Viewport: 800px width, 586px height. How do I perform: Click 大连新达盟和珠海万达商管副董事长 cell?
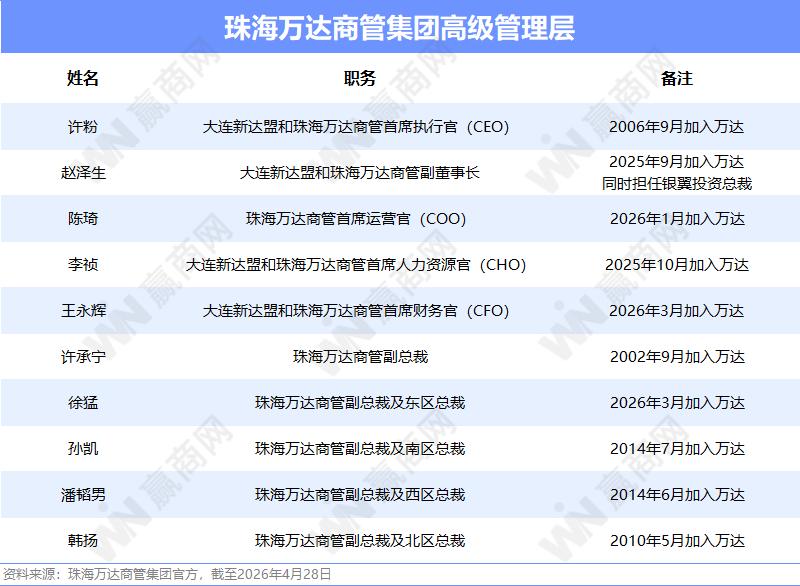pyautogui.click(x=360, y=172)
